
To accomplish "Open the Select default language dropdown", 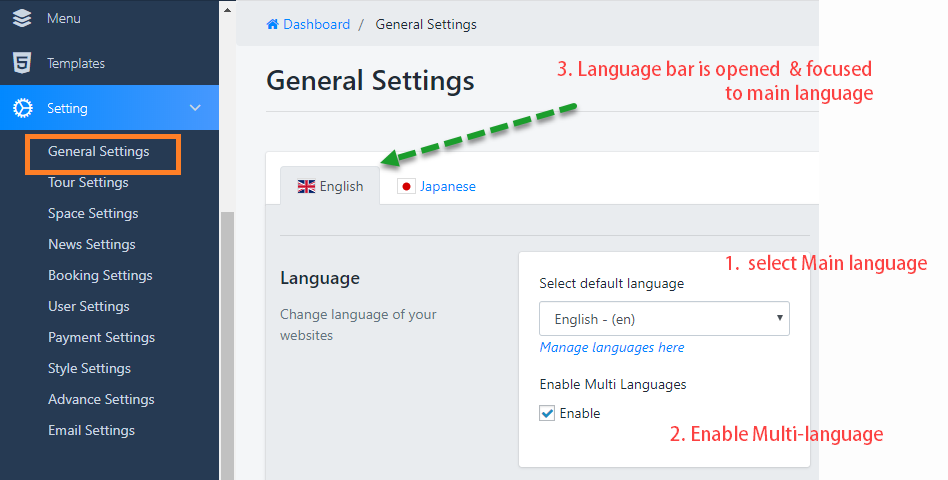I will coord(664,319).
